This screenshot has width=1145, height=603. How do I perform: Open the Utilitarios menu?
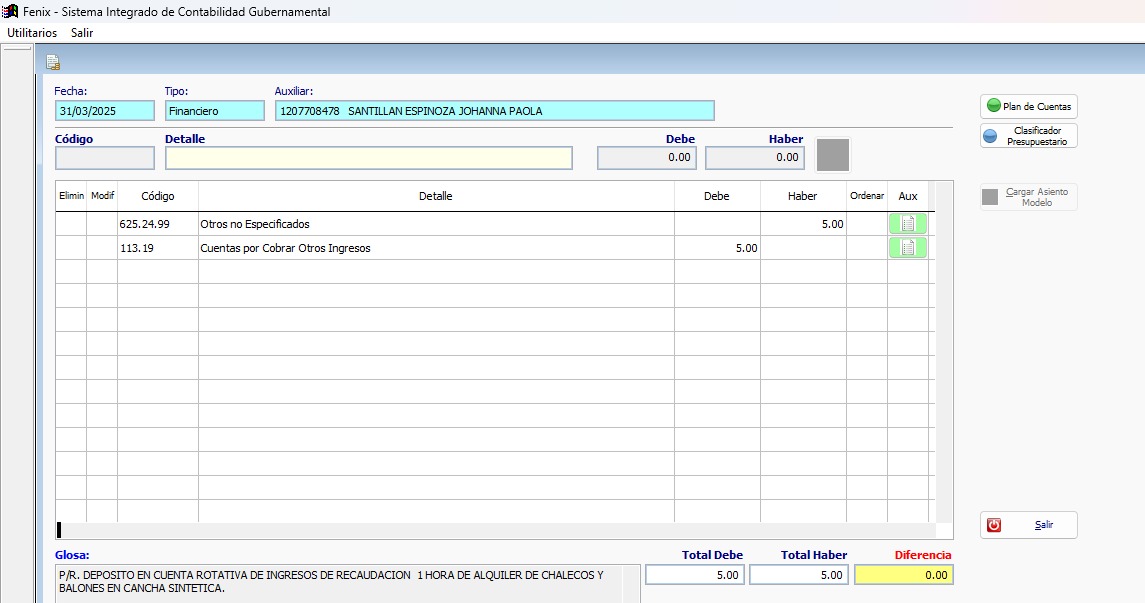point(32,33)
